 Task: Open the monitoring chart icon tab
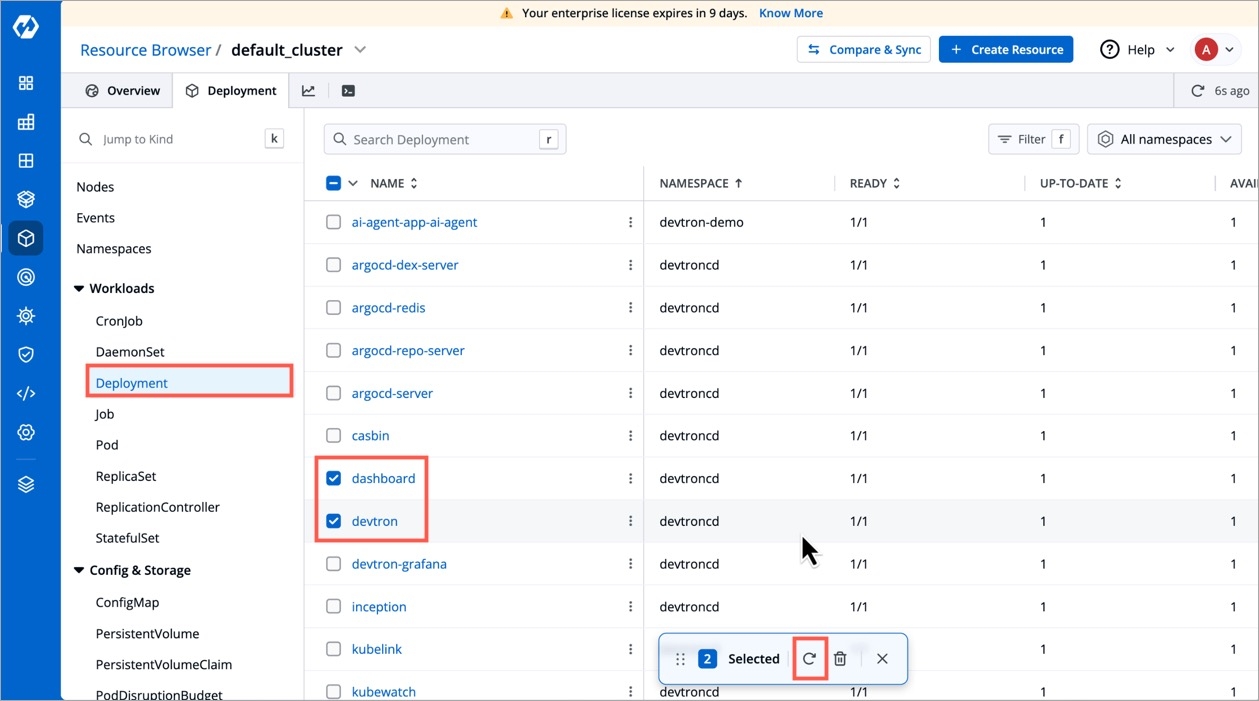[x=308, y=91]
